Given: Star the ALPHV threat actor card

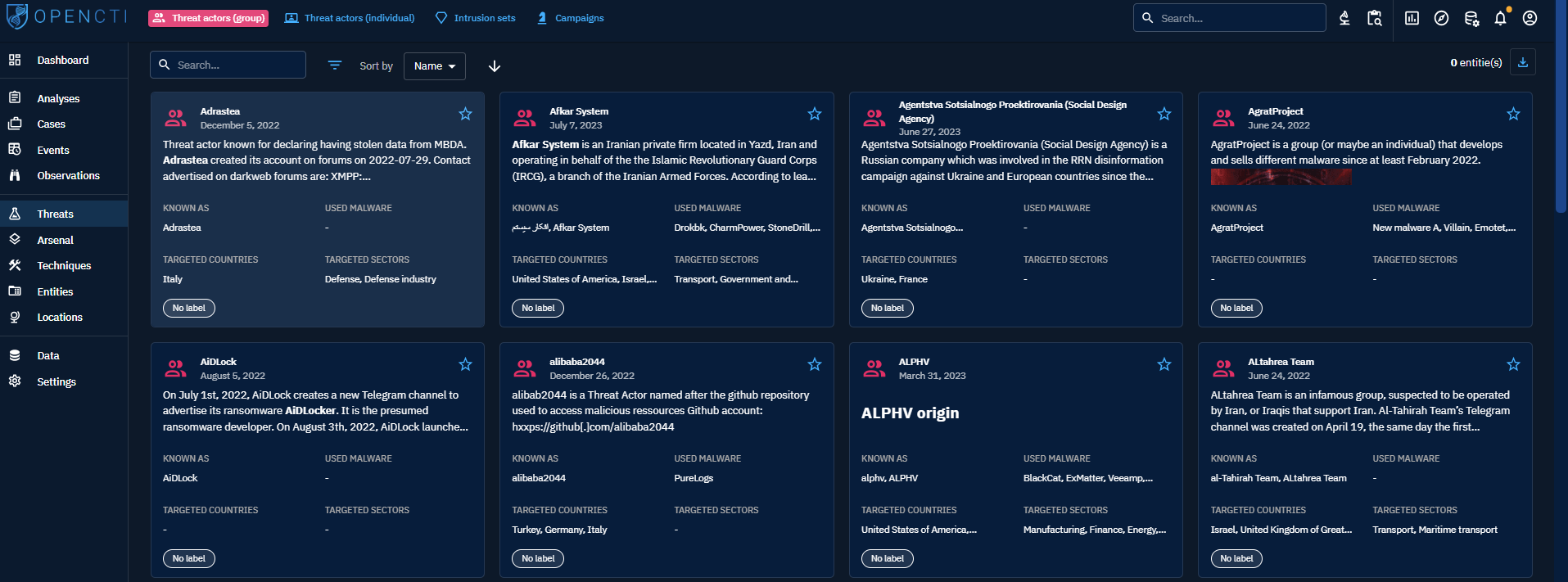Looking at the screenshot, I should (1164, 364).
